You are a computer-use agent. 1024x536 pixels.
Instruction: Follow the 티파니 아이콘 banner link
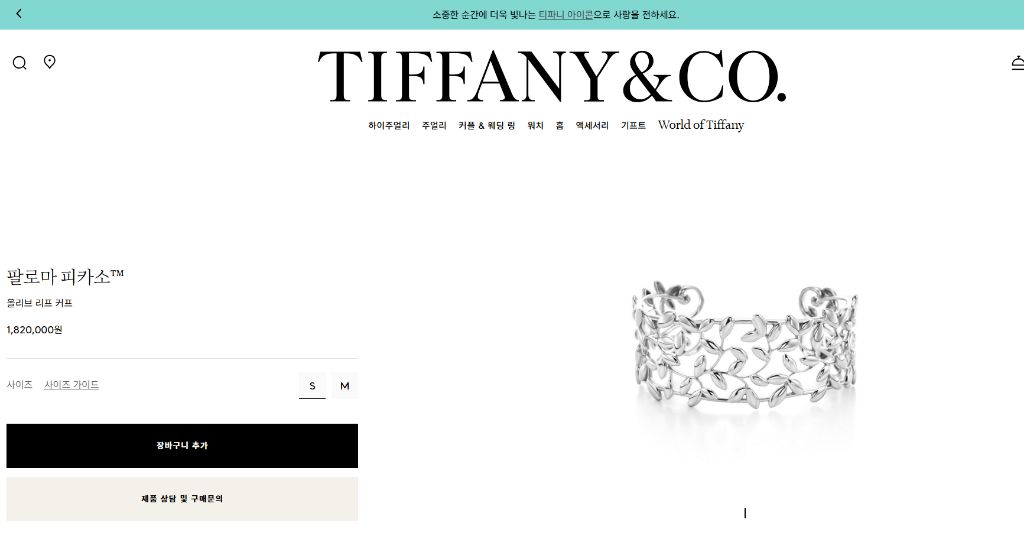566,14
